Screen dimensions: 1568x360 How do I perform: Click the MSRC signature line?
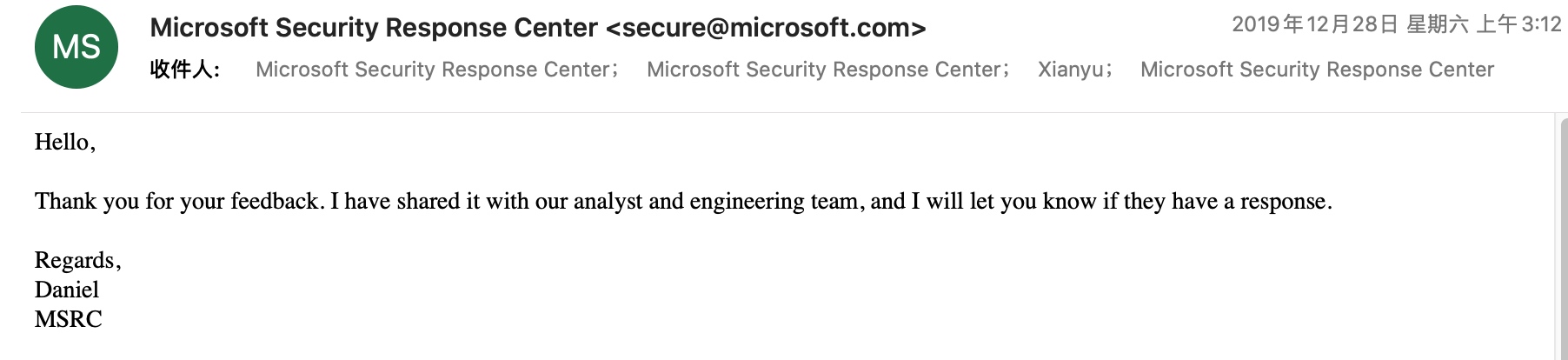pos(69,319)
